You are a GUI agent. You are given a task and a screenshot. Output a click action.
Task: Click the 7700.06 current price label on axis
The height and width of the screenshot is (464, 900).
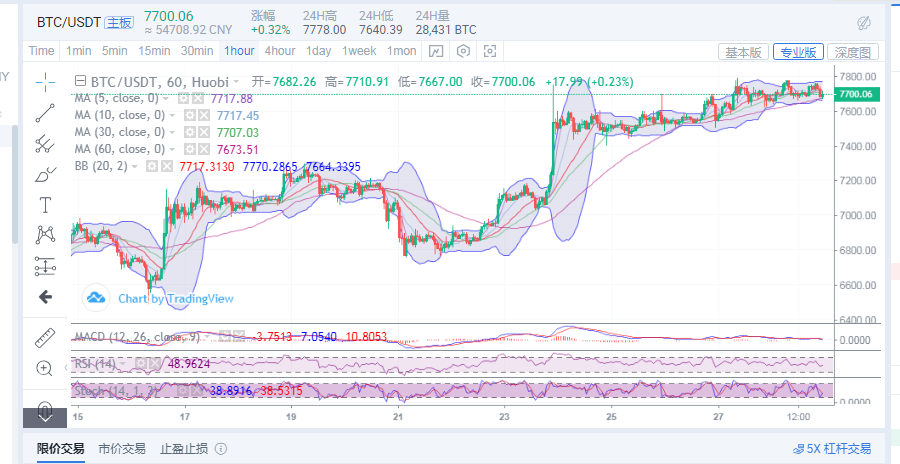point(858,94)
